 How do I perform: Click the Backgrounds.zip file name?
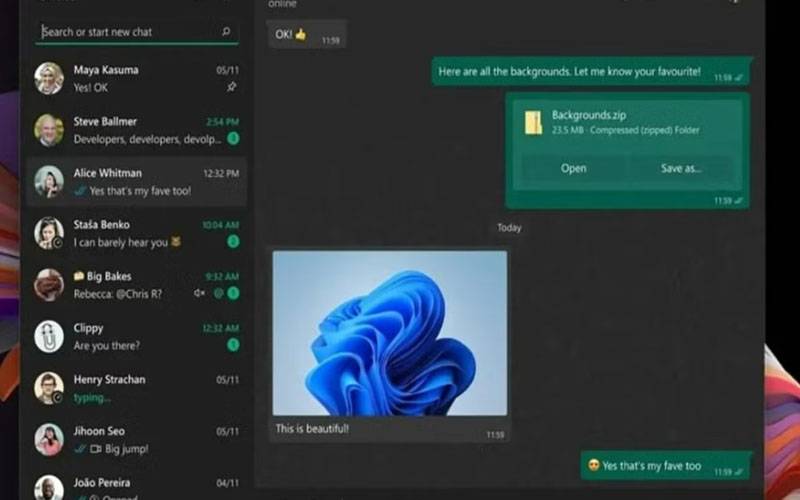(589, 115)
